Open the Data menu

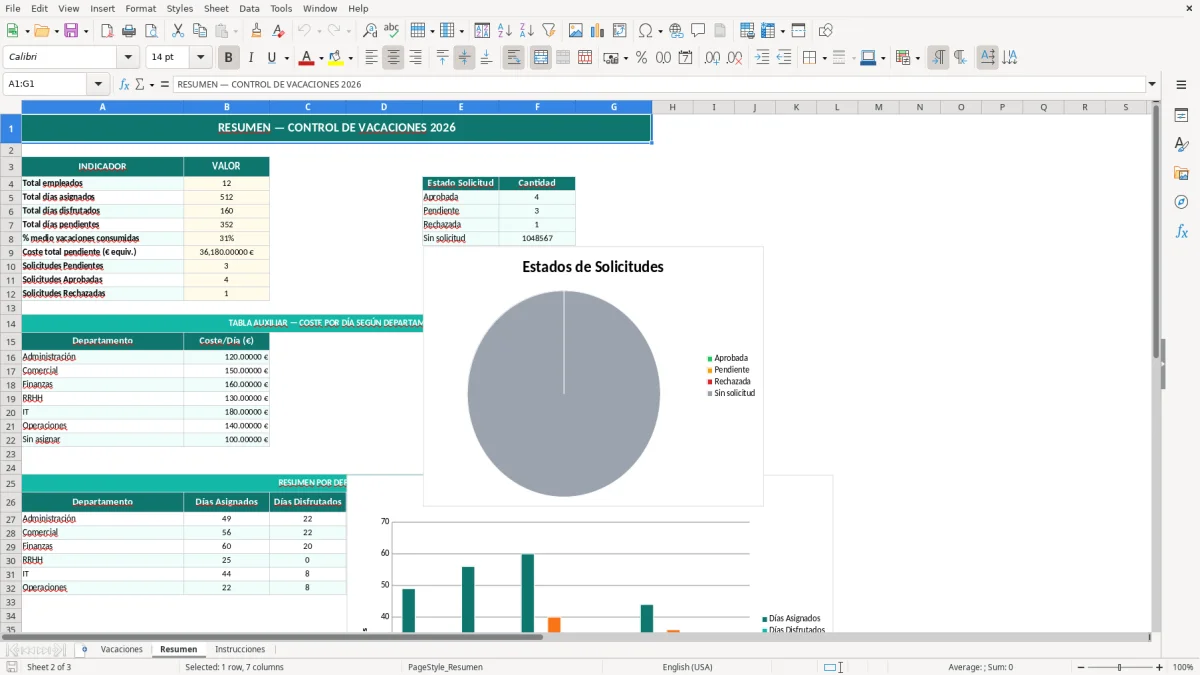[x=249, y=8]
